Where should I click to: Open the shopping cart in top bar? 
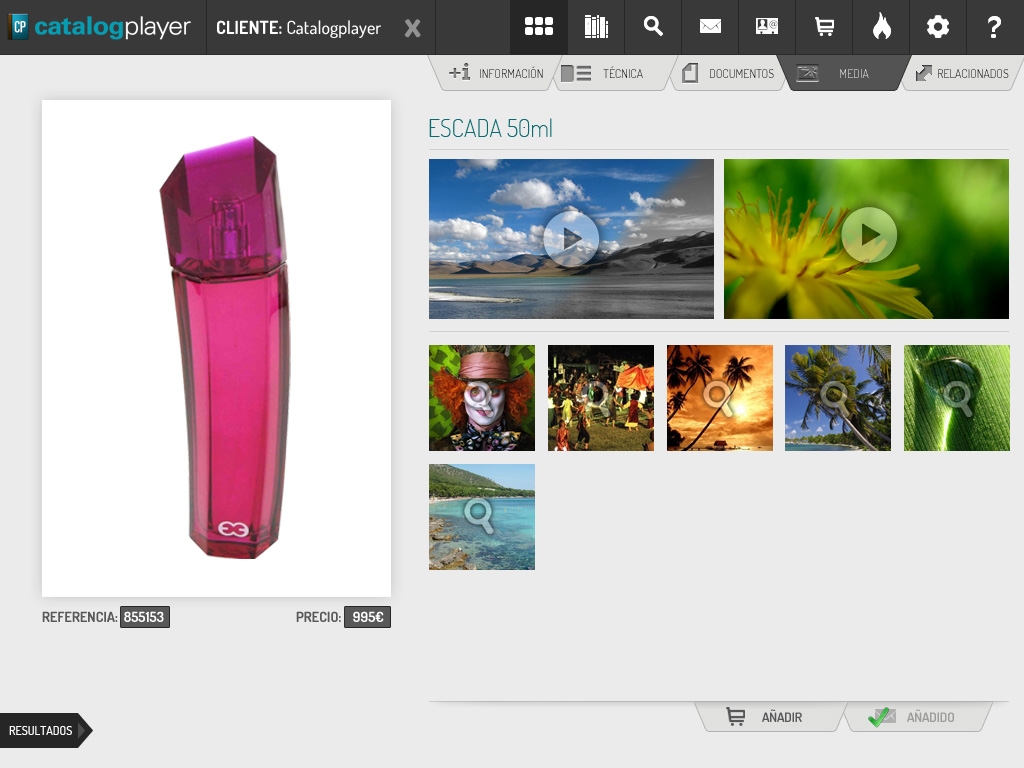[824, 27]
